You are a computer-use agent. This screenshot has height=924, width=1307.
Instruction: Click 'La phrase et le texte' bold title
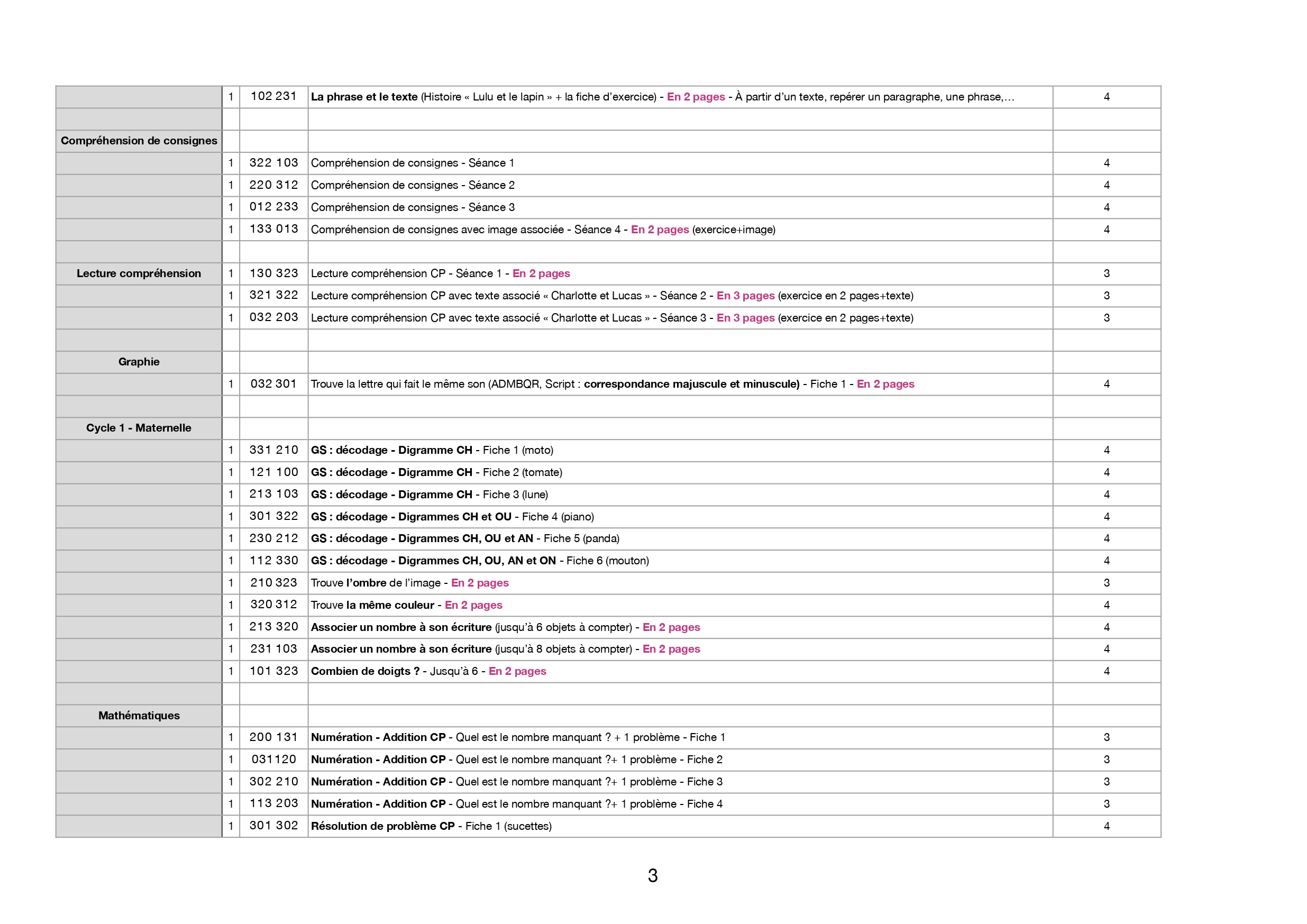click(364, 97)
